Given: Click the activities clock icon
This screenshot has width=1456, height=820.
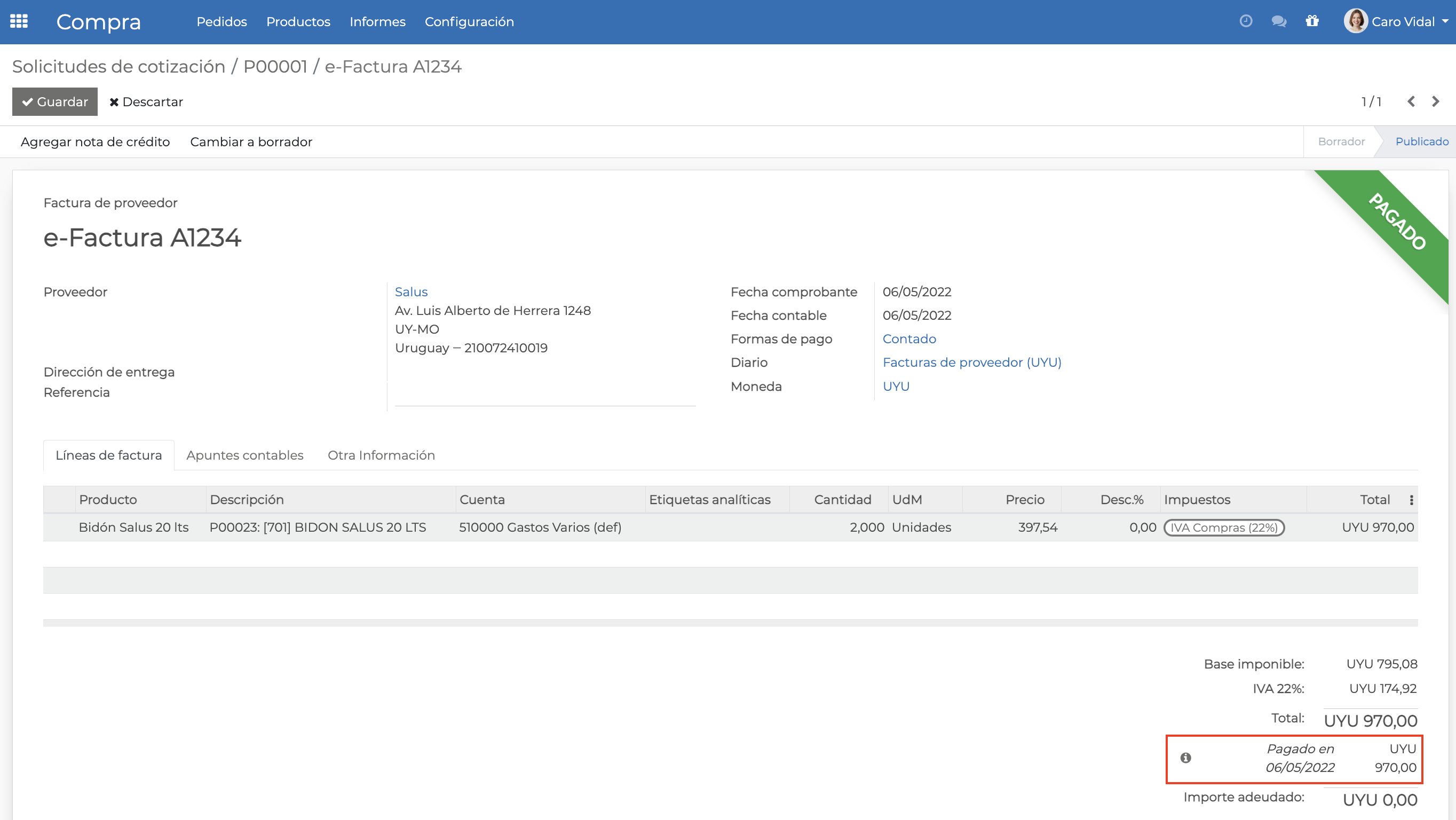Looking at the screenshot, I should click(1246, 21).
